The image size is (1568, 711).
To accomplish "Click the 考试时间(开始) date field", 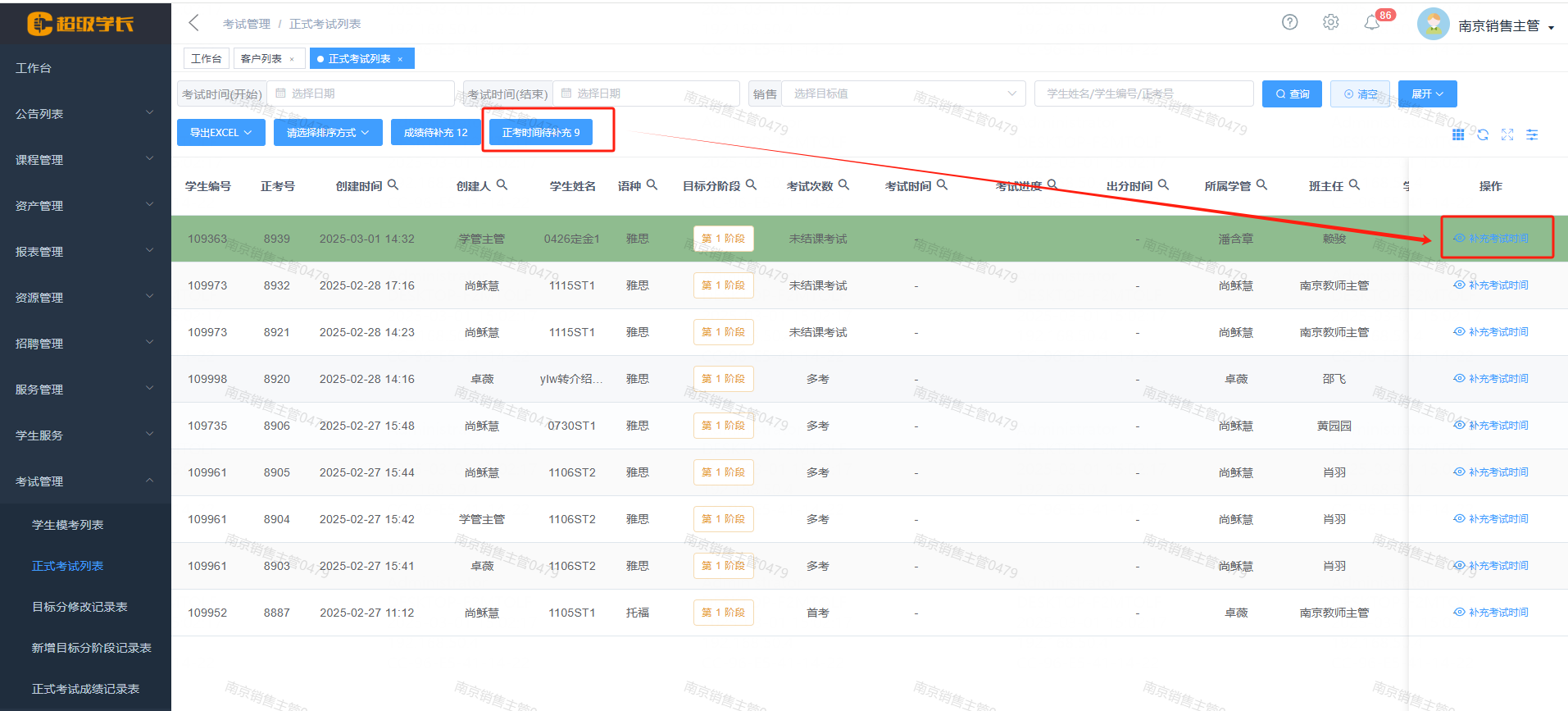I will 361,94.
